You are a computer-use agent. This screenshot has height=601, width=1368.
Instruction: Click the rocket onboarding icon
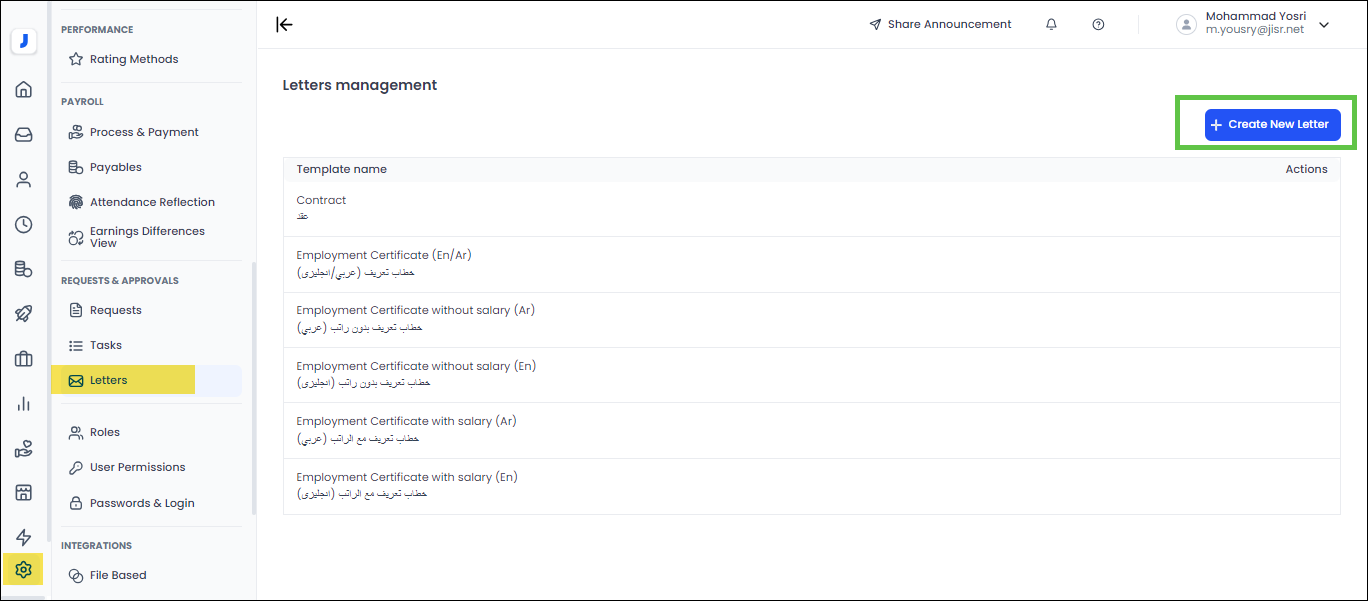23,313
